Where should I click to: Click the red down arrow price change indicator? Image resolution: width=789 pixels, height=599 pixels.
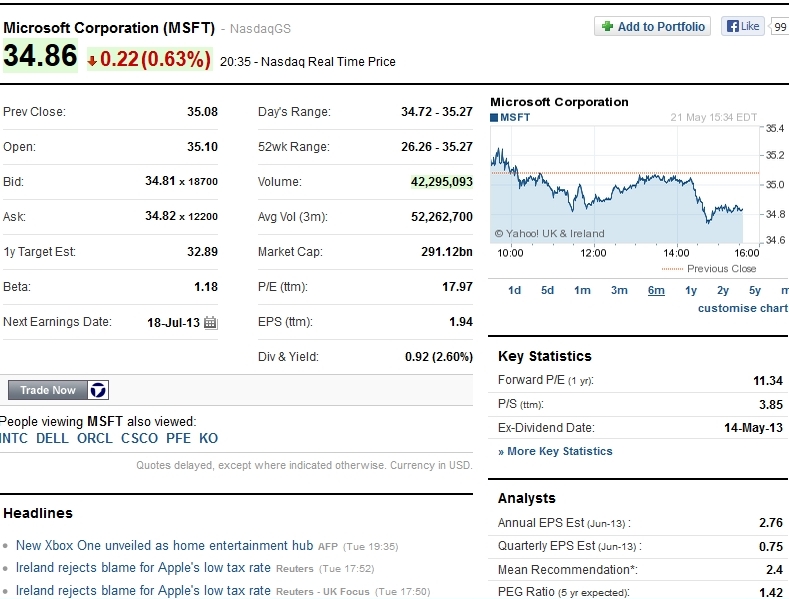92,61
